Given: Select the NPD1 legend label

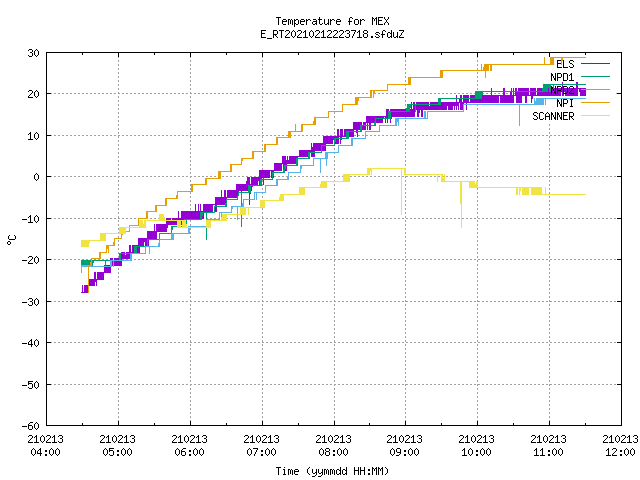Looking at the screenshot, I should coord(562,77).
